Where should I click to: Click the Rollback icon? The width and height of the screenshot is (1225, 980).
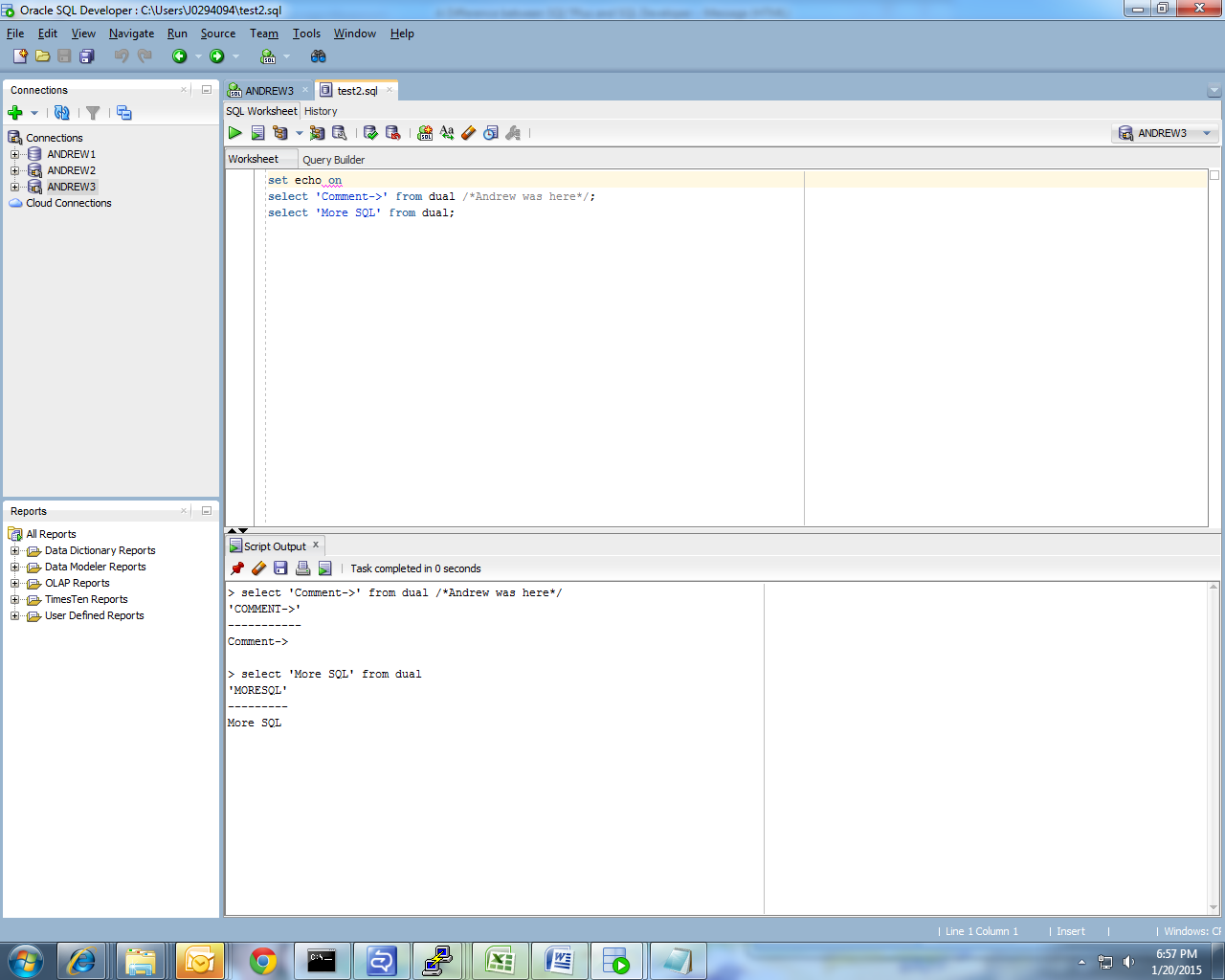point(392,133)
